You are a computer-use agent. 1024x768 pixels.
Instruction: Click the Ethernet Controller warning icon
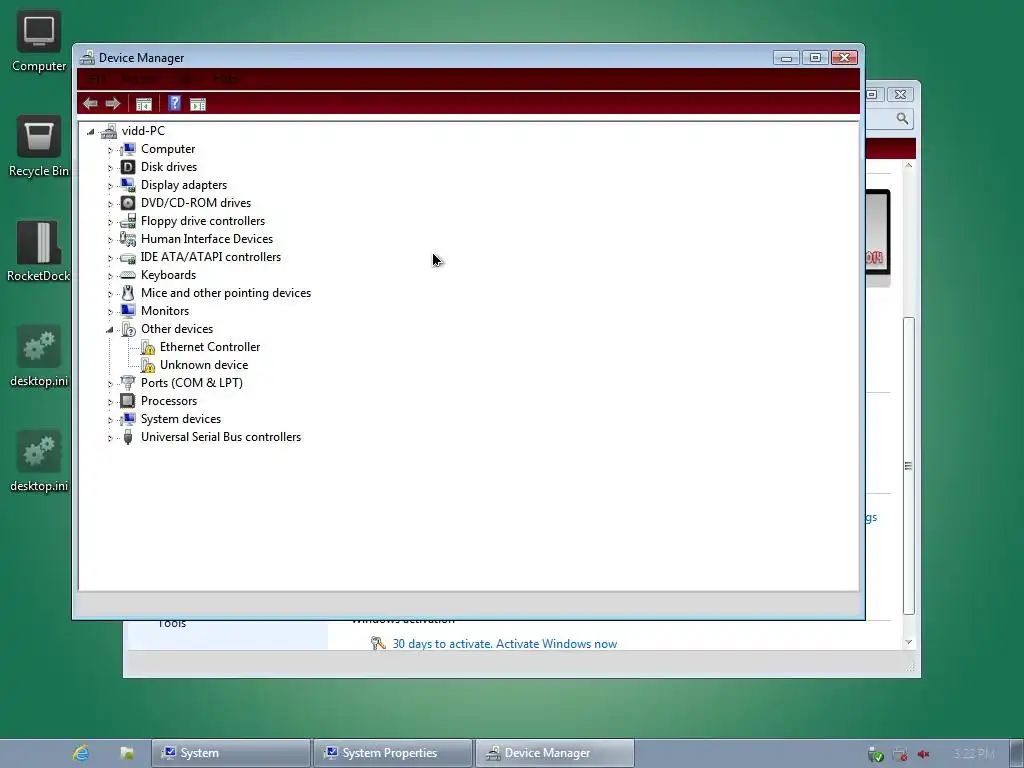coord(148,347)
